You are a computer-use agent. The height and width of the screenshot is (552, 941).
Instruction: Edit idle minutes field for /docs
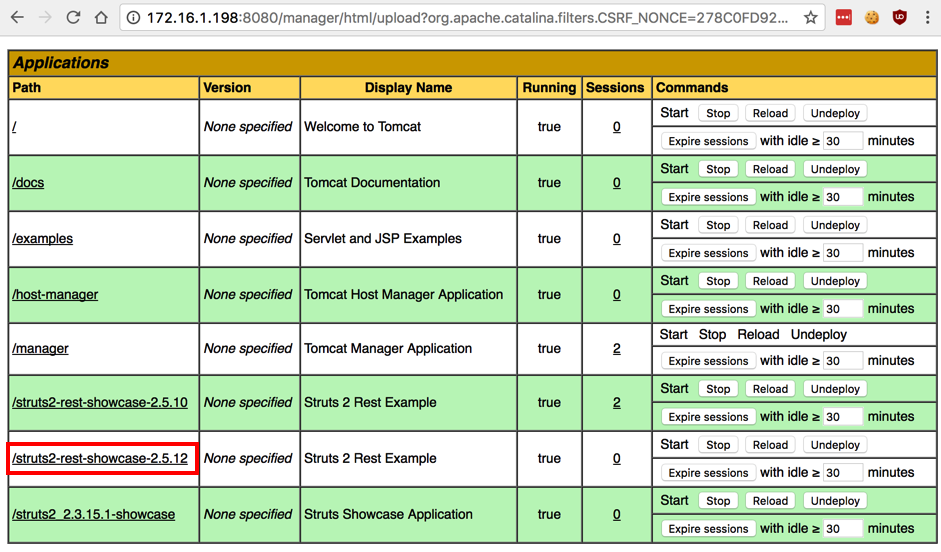click(843, 197)
